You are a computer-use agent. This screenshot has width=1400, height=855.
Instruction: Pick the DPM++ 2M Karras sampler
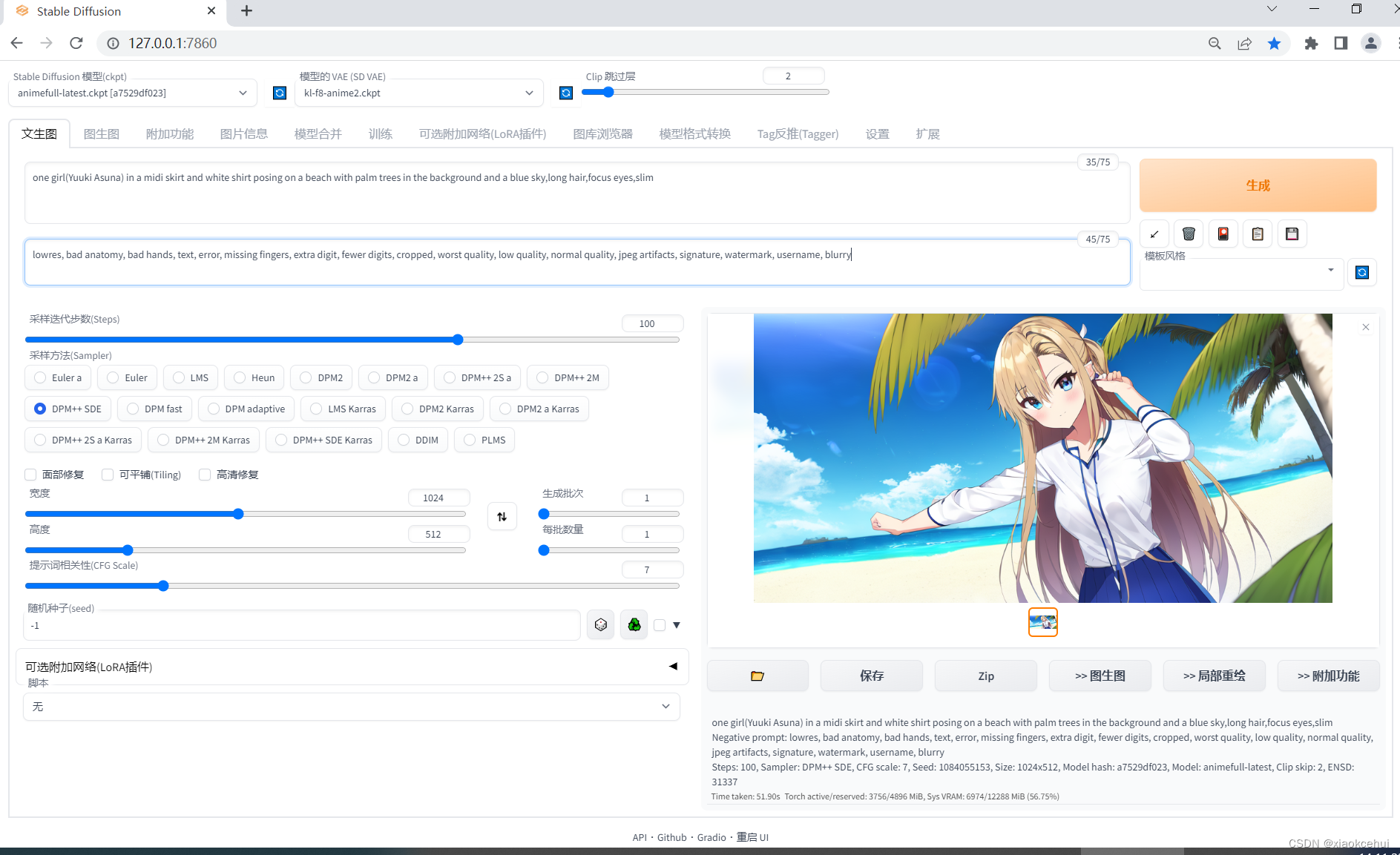(203, 440)
